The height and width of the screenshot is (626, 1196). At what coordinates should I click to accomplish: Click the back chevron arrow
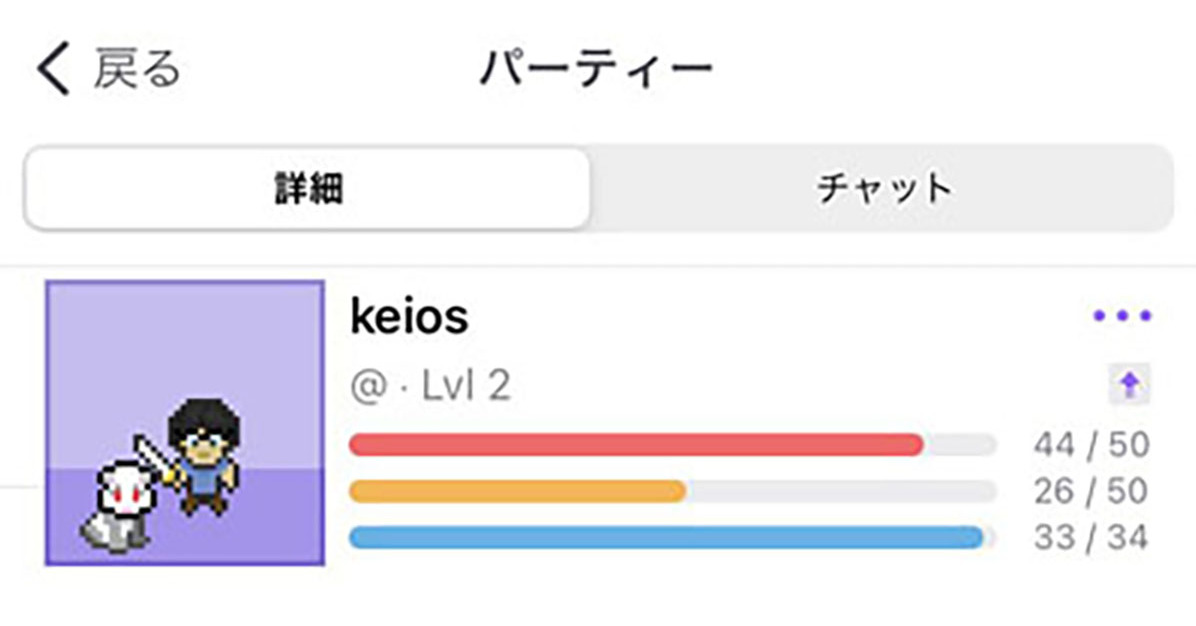(53, 72)
